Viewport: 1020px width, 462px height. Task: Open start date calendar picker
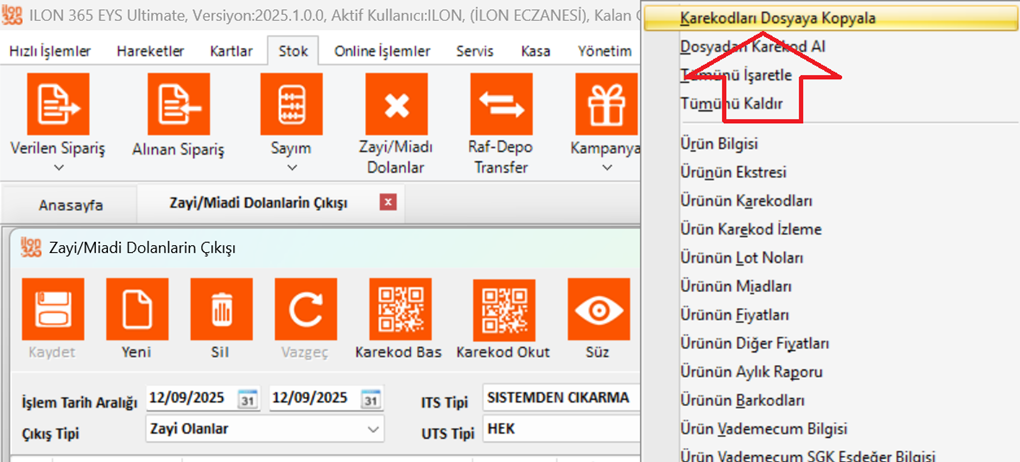coord(248,399)
